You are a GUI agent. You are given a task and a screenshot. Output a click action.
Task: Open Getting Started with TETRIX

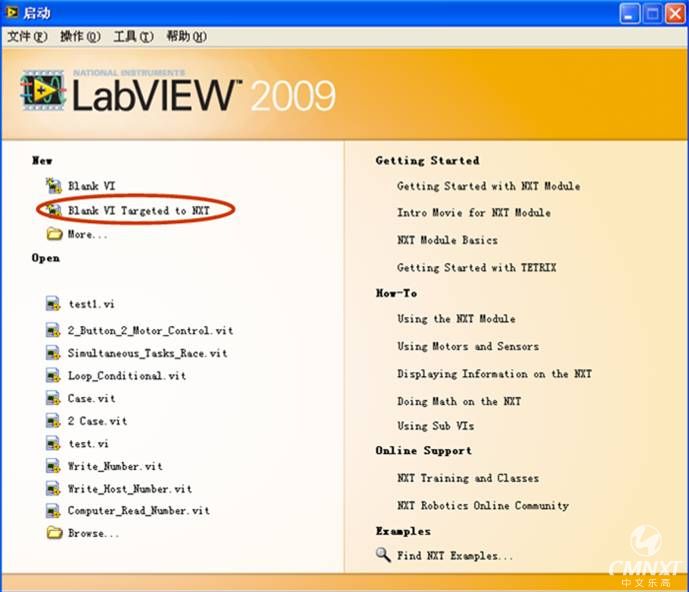click(477, 268)
